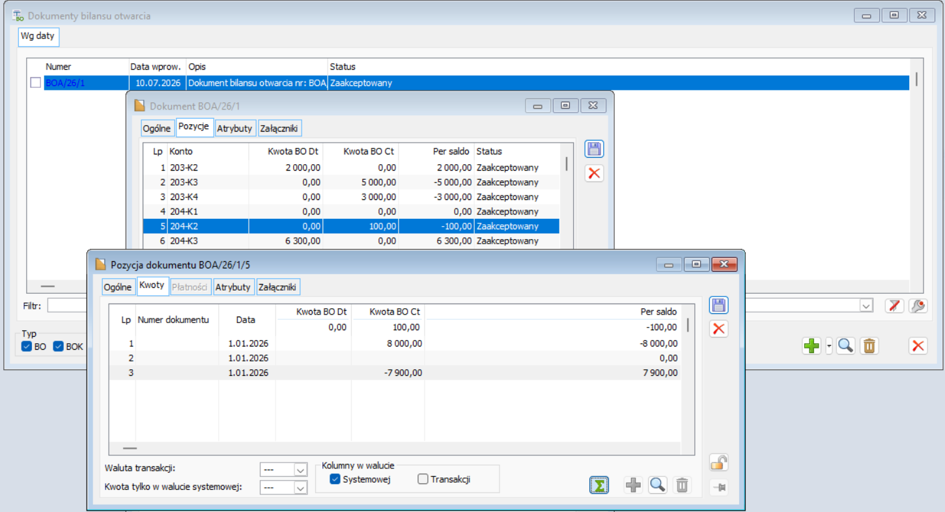Toggle the Systemowej currency column checkbox
The width and height of the screenshot is (945, 512).
tap(335, 479)
